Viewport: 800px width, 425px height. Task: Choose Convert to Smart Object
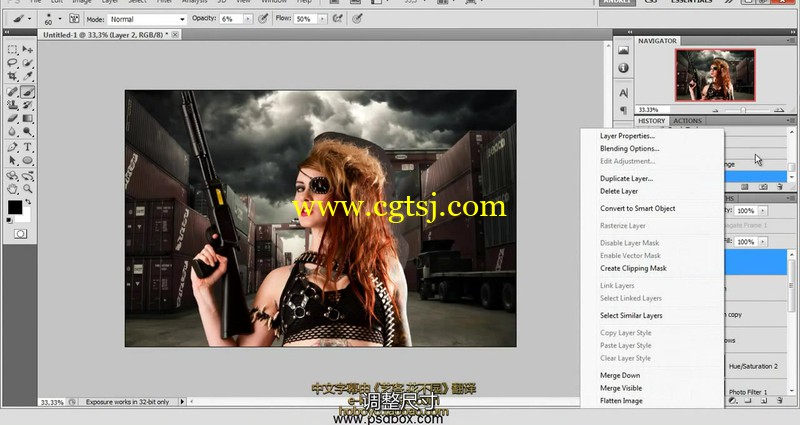pos(638,209)
